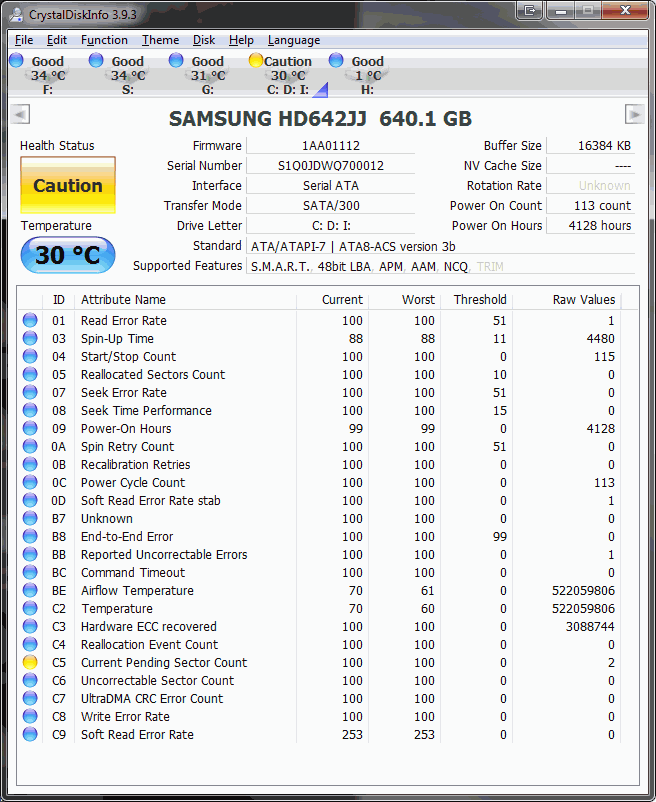Open the File menu
Image resolution: width=656 pixels, height=802 pixels.
click(24, 40)
